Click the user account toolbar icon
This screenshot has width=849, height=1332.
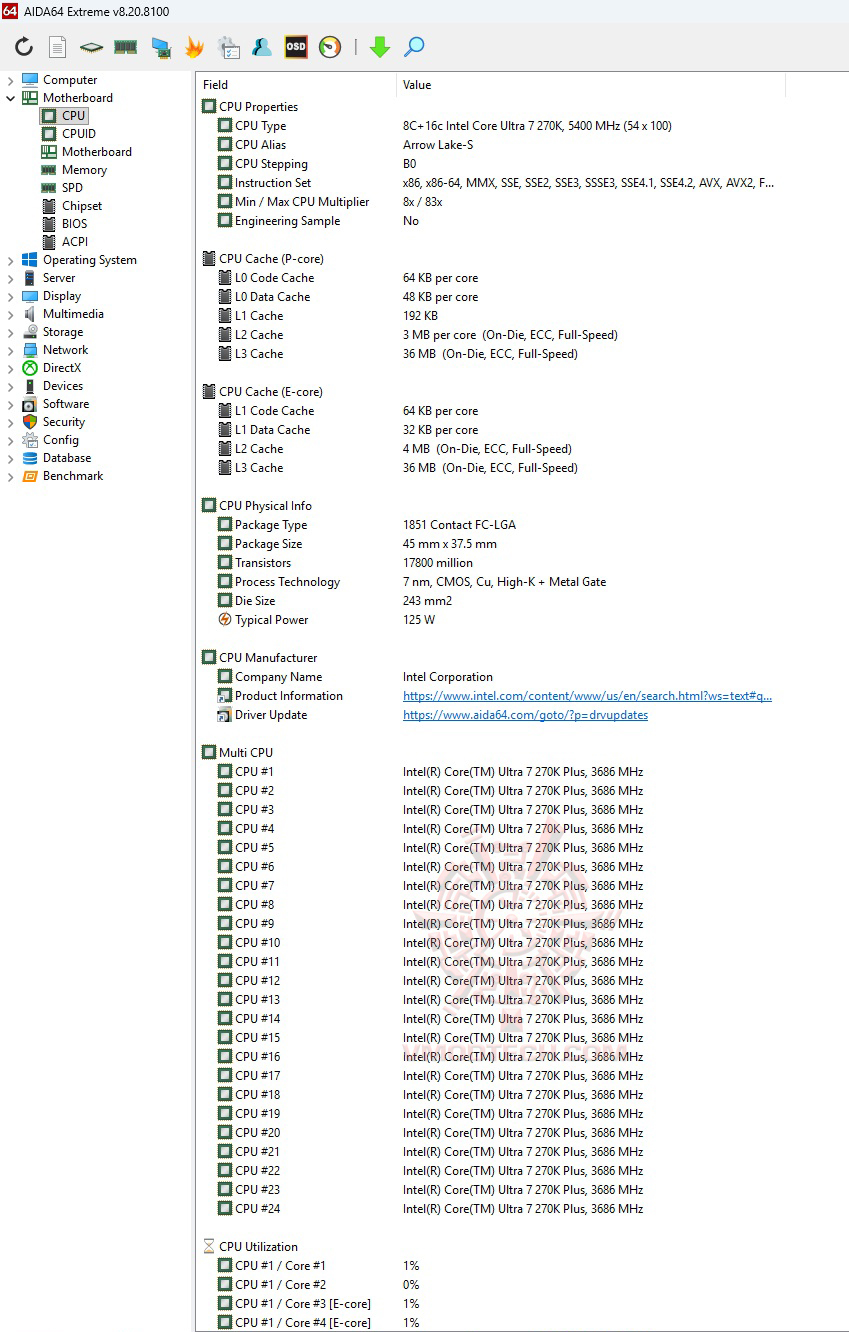262,47
